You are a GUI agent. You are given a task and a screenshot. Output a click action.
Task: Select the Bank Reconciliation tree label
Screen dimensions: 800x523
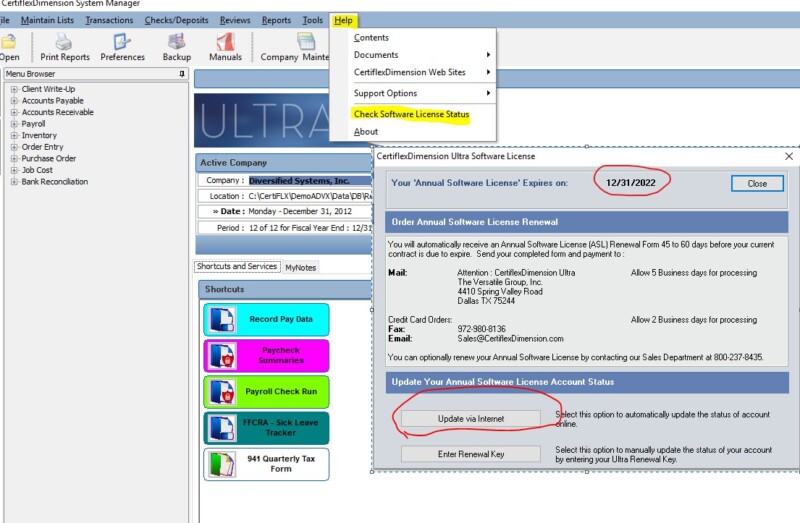click(55, 182)
